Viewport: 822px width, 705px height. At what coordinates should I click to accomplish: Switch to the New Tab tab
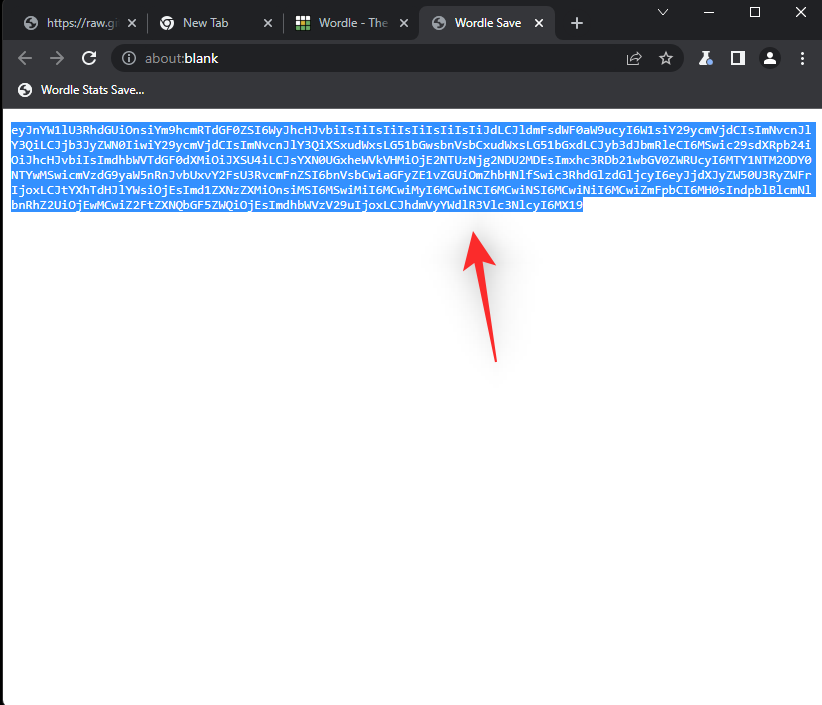[210, 23]
